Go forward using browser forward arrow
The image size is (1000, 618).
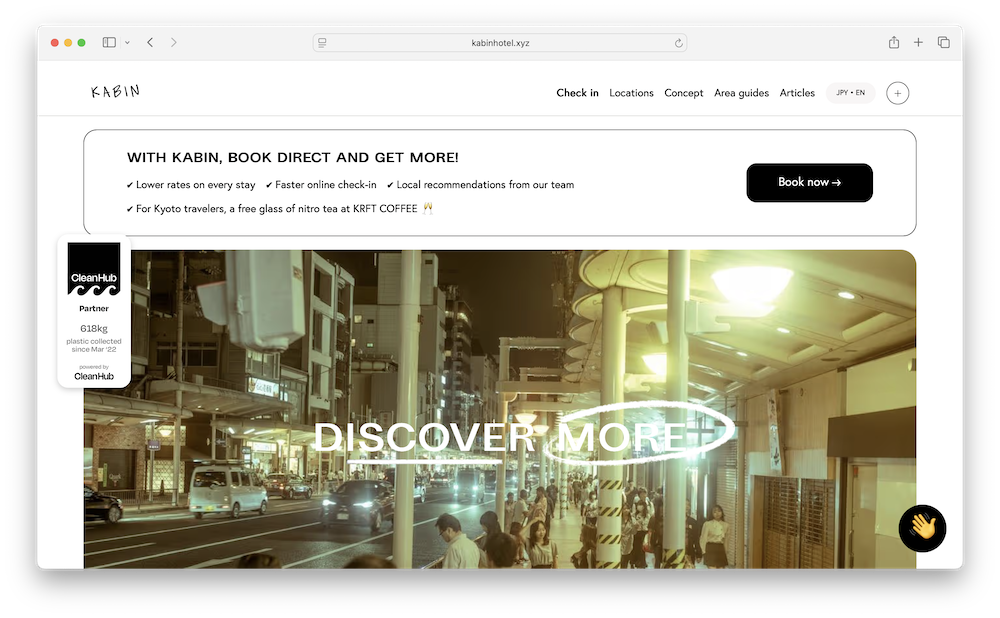(x=174, y=43)
